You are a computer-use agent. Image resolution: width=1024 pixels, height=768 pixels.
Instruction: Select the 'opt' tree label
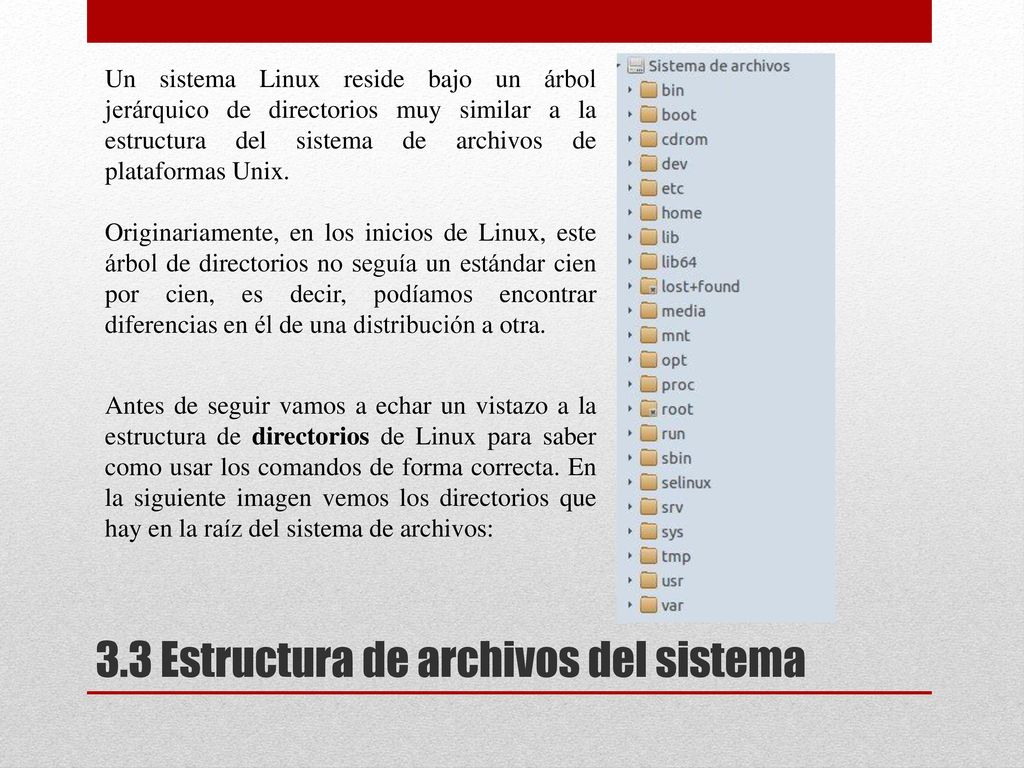pos(674,360)
